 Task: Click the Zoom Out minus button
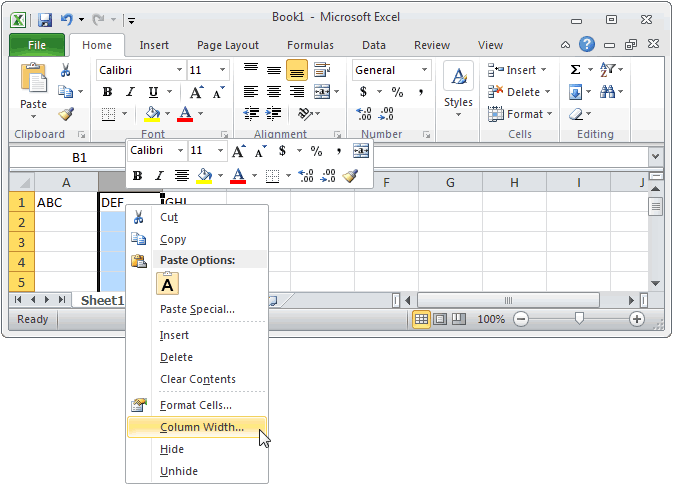pyautogui.click(x=521, y=319)
